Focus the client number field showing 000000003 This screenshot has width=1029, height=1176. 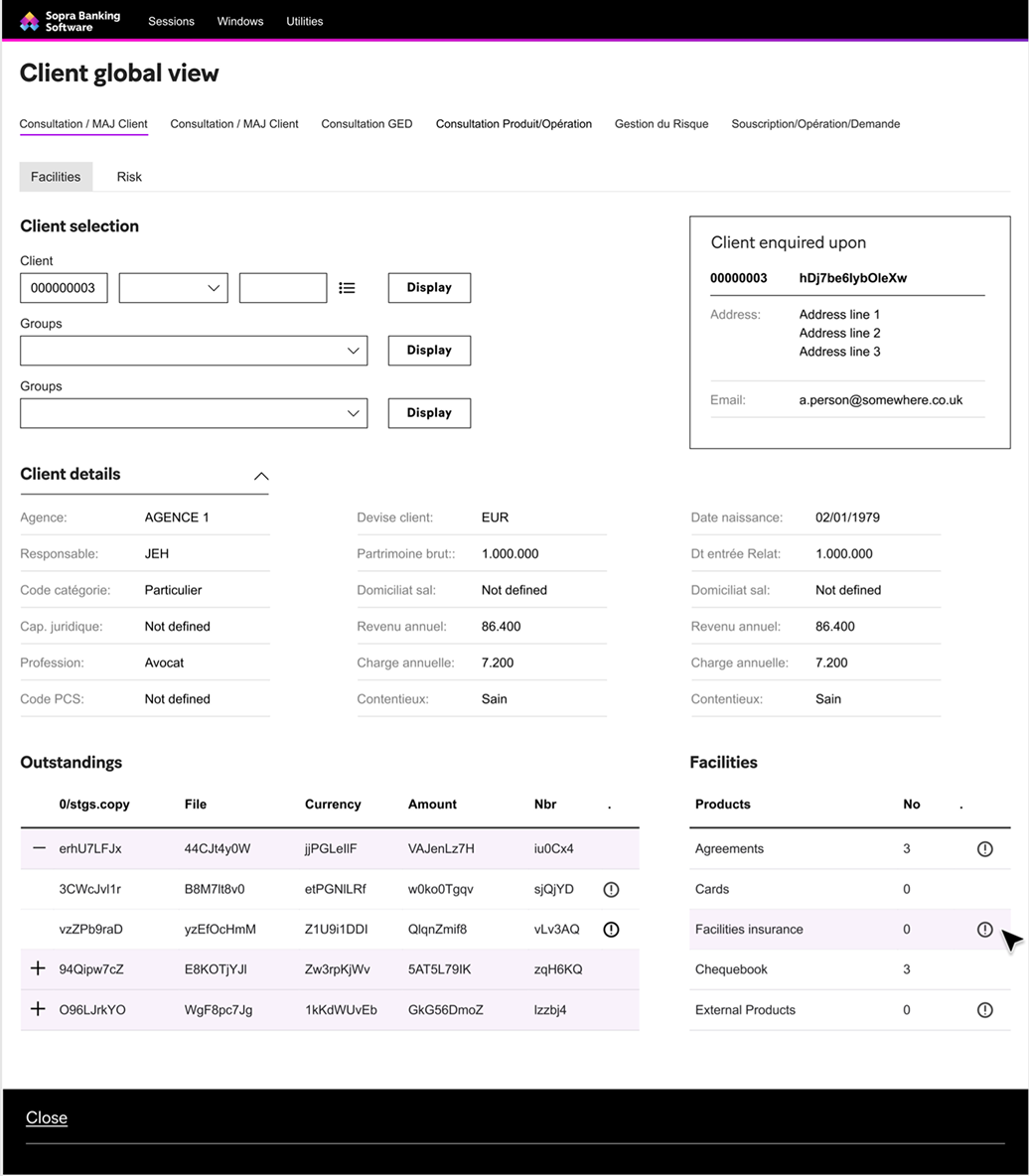[x=64, y=288]
